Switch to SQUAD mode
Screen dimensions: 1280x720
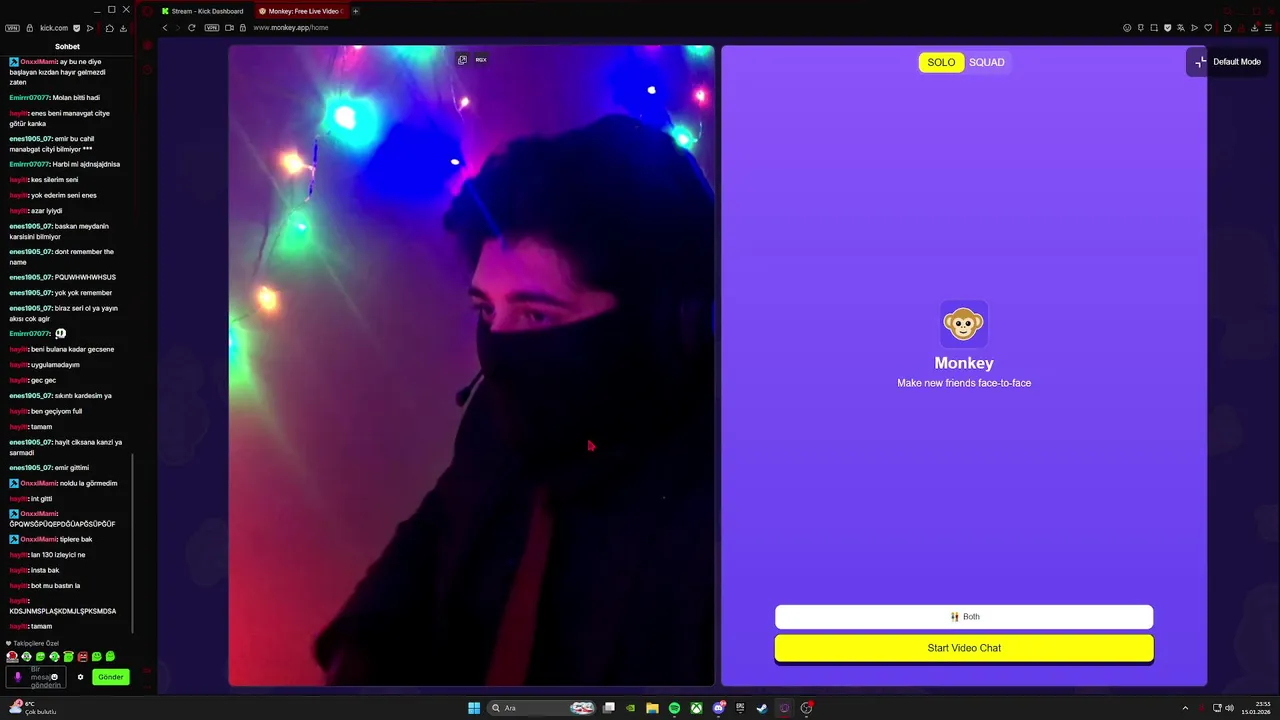[x=986, y=62]
